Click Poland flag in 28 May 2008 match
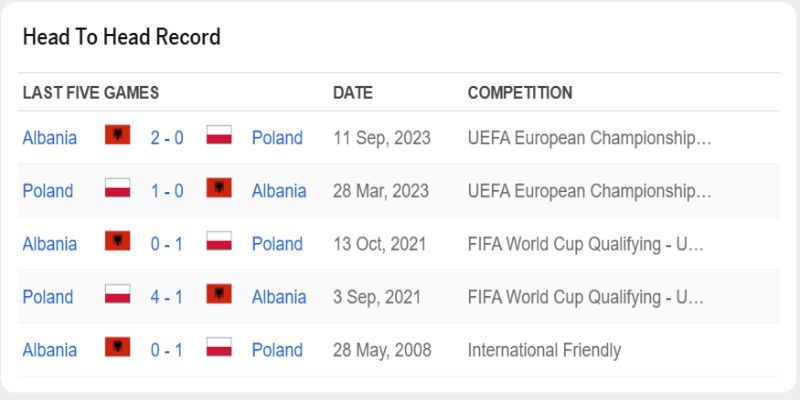 tap(219, 348)
